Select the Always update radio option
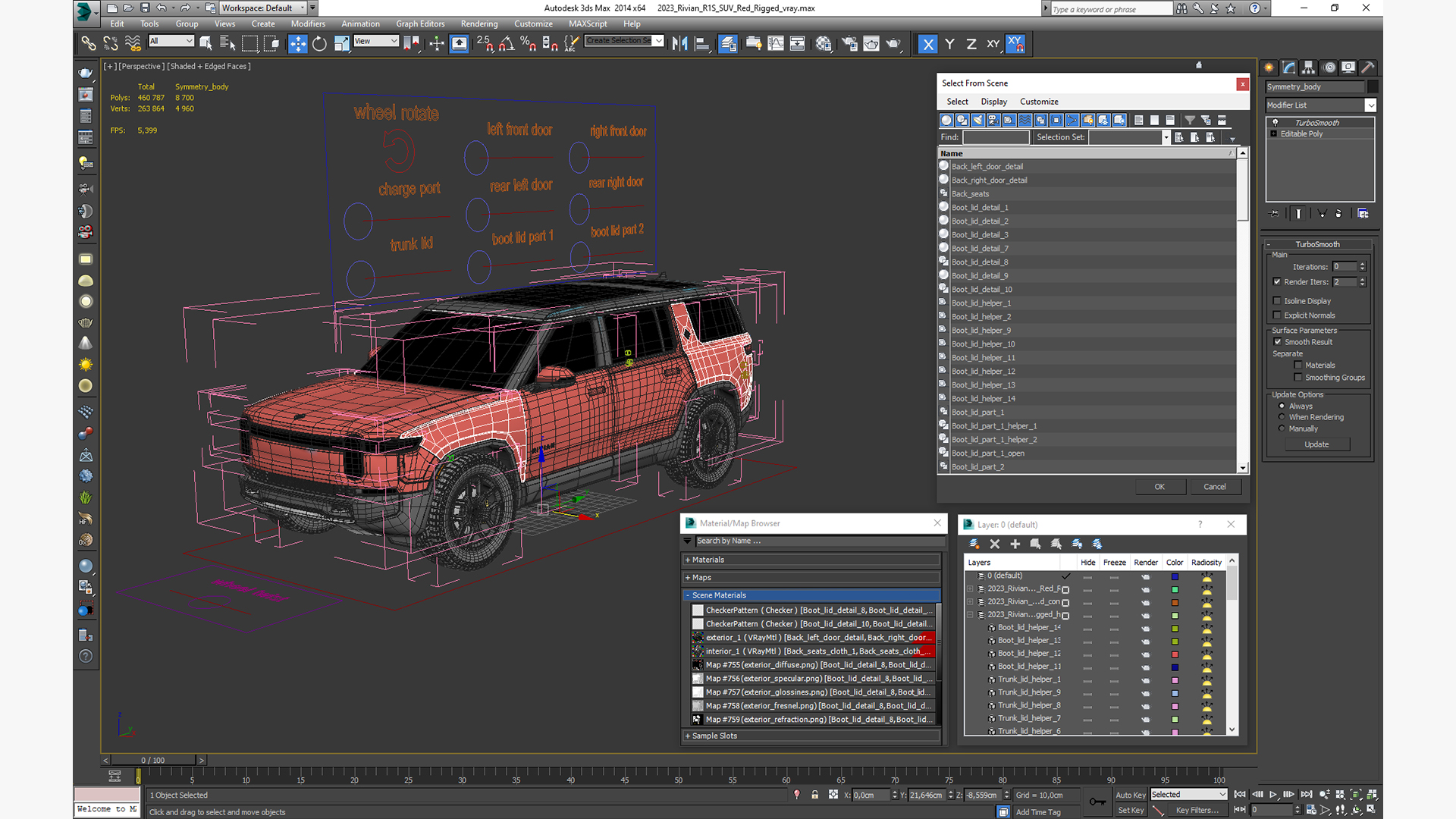 click(x=1282, y=406)
